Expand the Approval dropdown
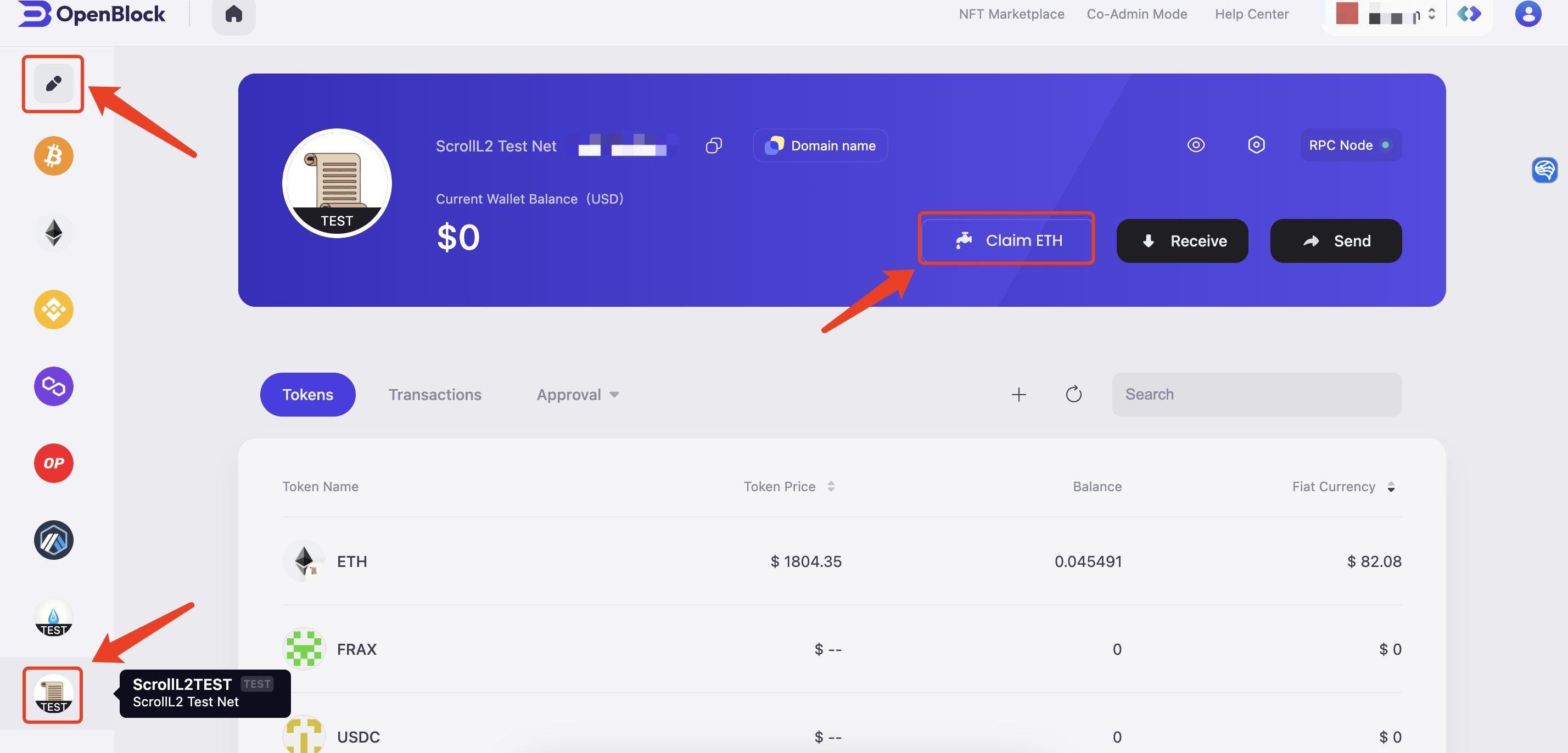Screen dimensions: 1568x753 [x=577, y=395]
